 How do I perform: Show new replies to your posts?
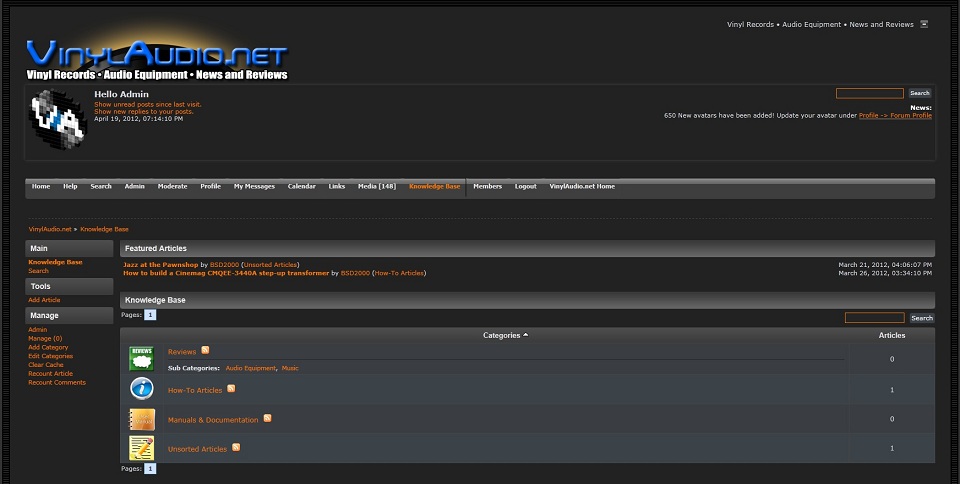[x=144, y=112]
